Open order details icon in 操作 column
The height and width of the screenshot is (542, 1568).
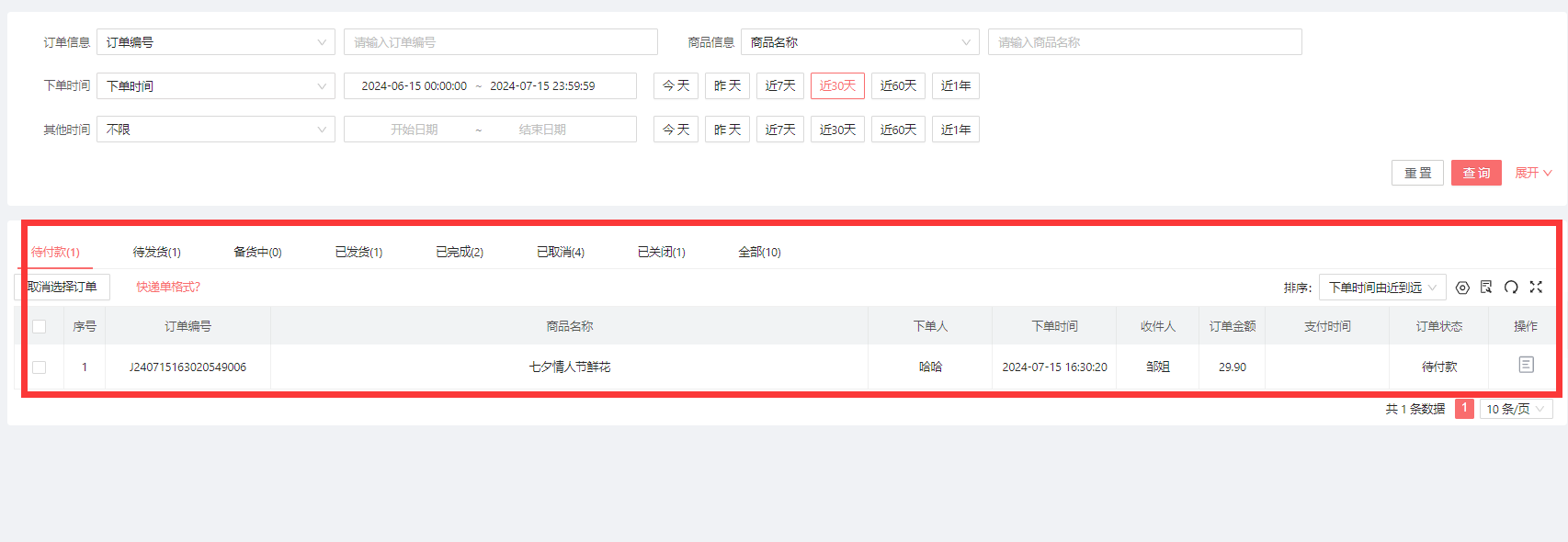[1526, 365]
